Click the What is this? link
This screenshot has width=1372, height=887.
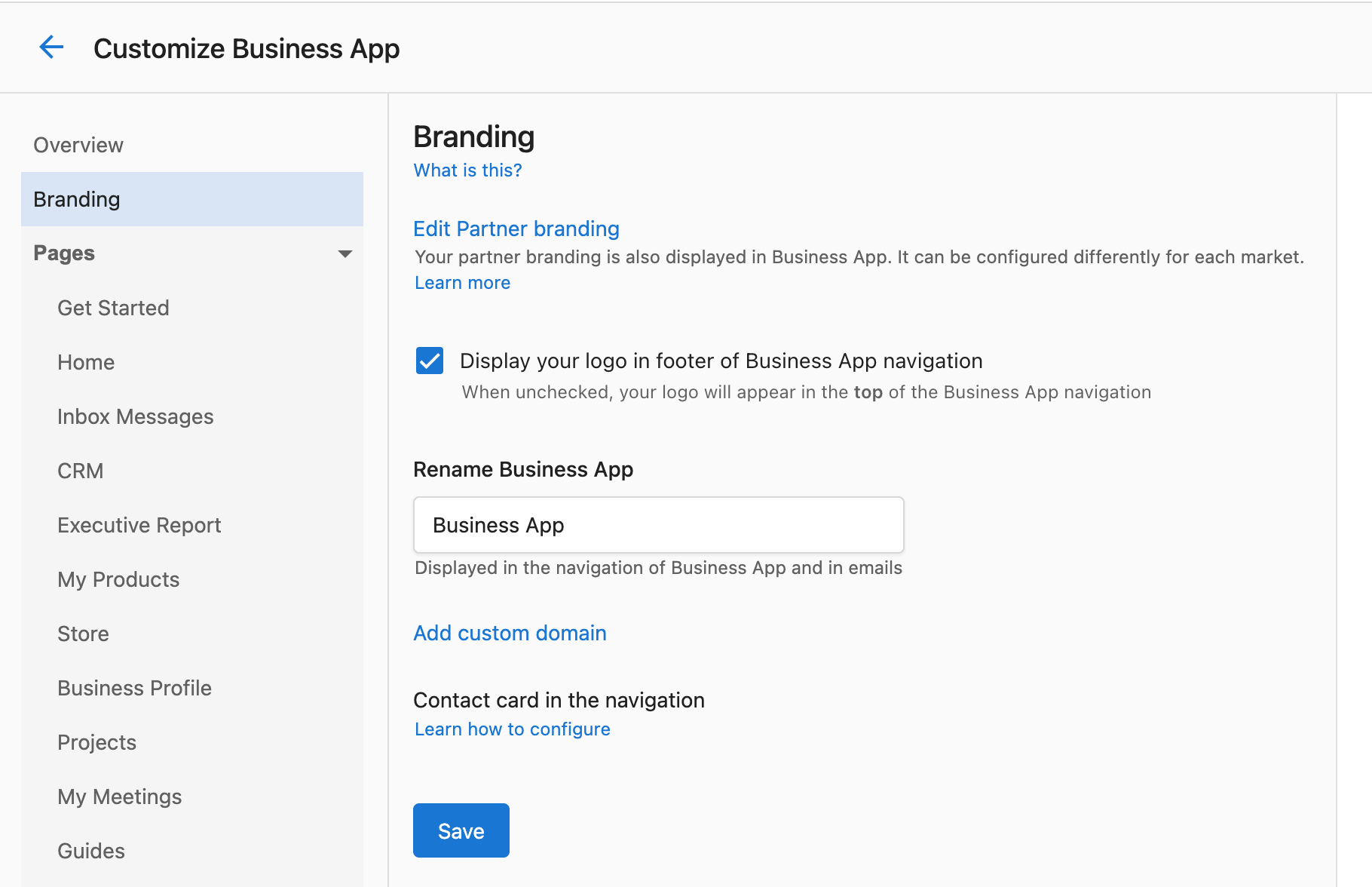pyautogui.click(x=467, y=170)
